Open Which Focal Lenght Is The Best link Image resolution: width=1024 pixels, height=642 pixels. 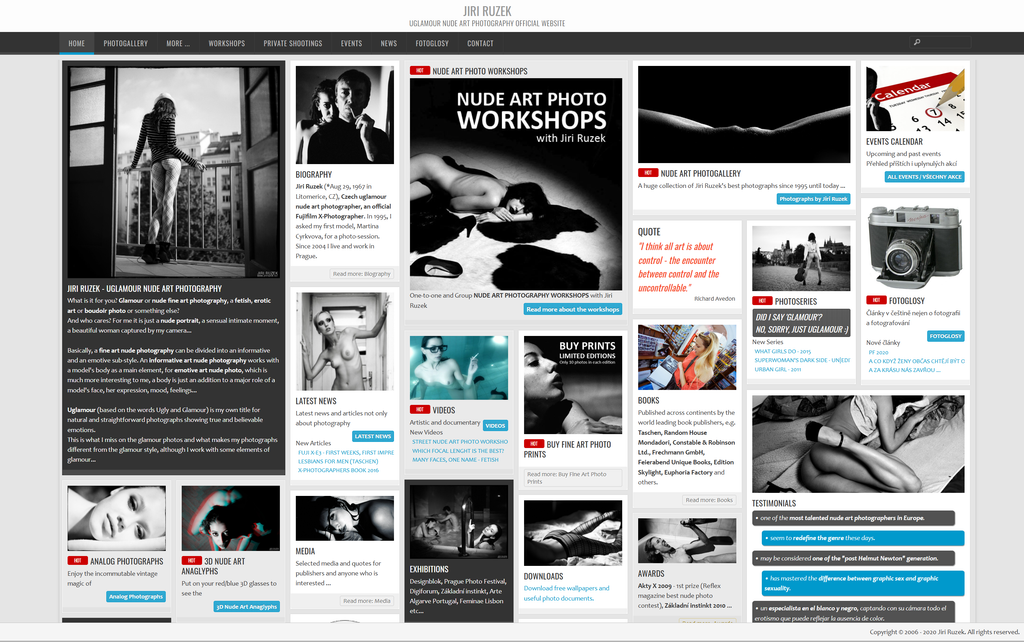coord(458,451)
